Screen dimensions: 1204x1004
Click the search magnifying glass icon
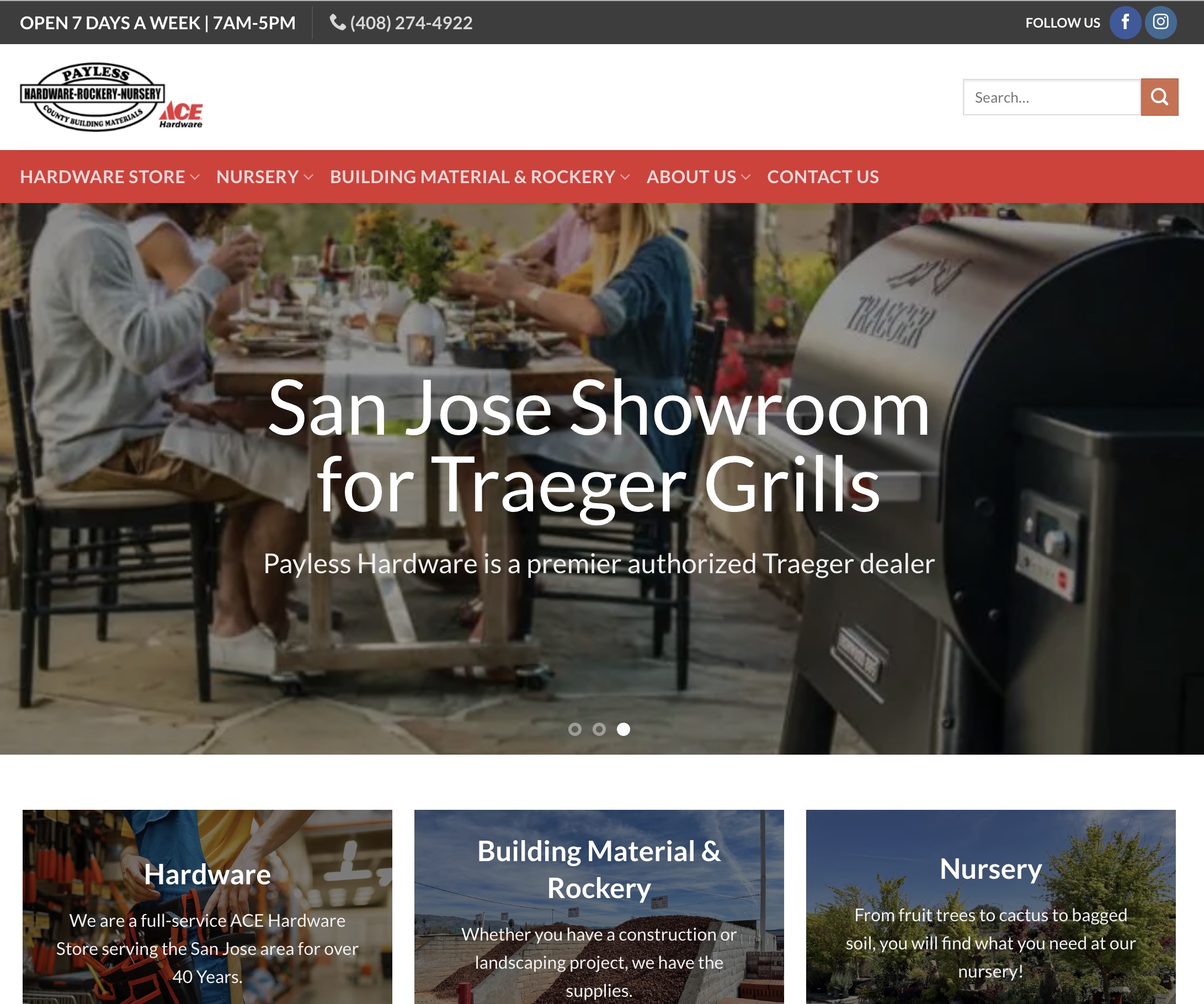coord(1159,97)
